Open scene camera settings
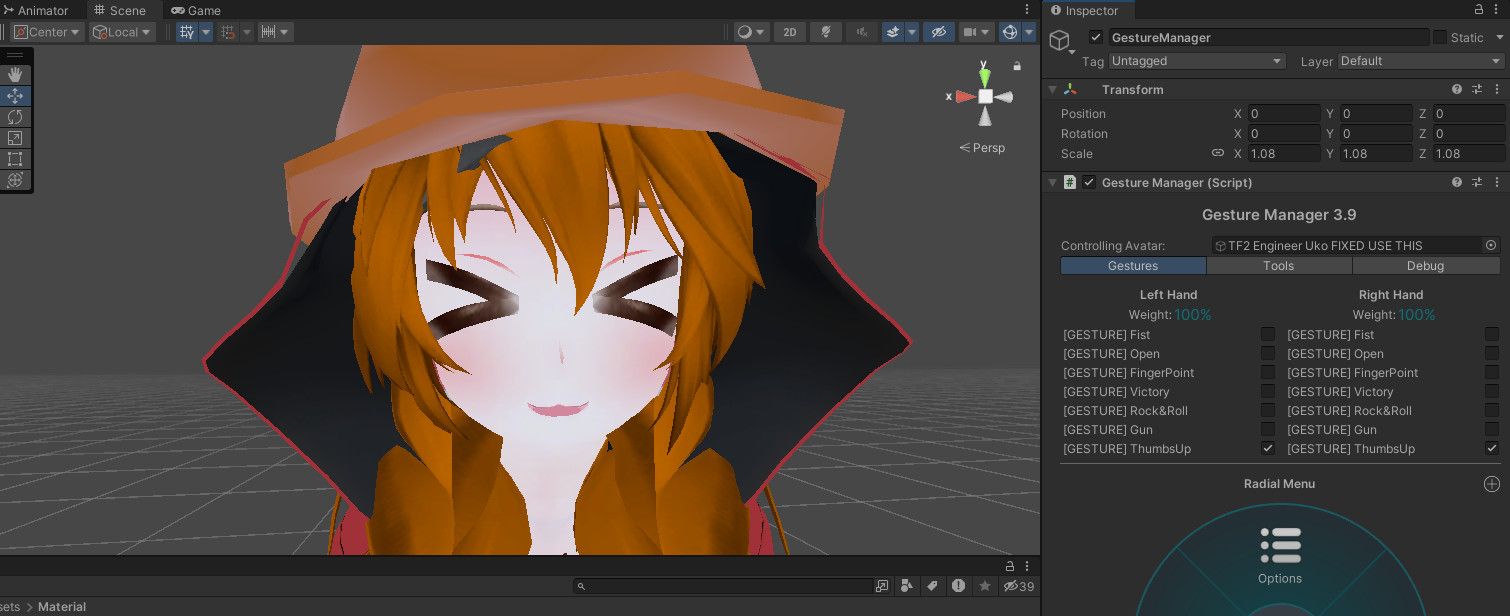1510x616 pixels. coord(975,32)
